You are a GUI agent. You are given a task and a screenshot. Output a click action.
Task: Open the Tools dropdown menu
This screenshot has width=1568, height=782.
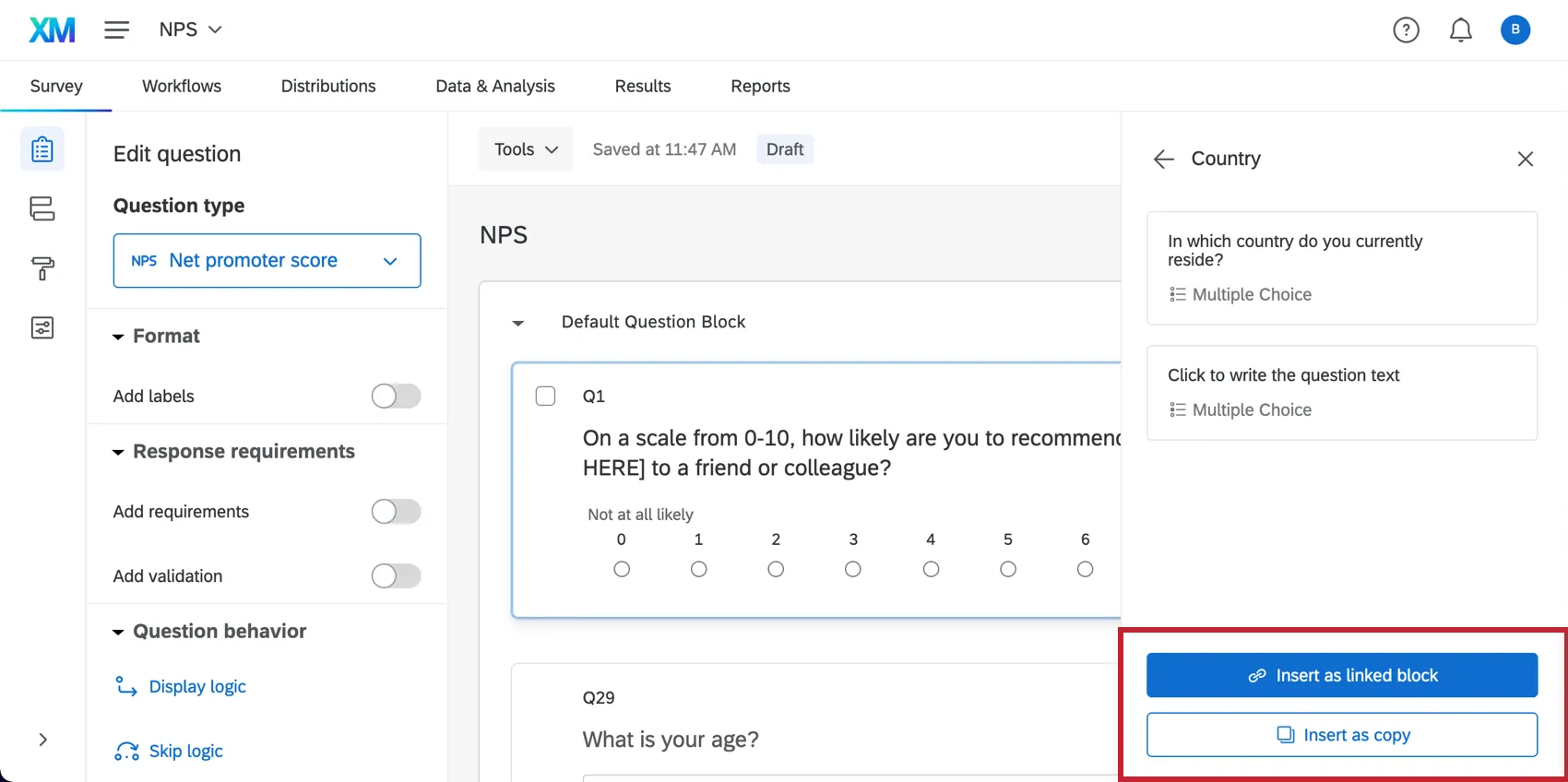coord(526,149)
